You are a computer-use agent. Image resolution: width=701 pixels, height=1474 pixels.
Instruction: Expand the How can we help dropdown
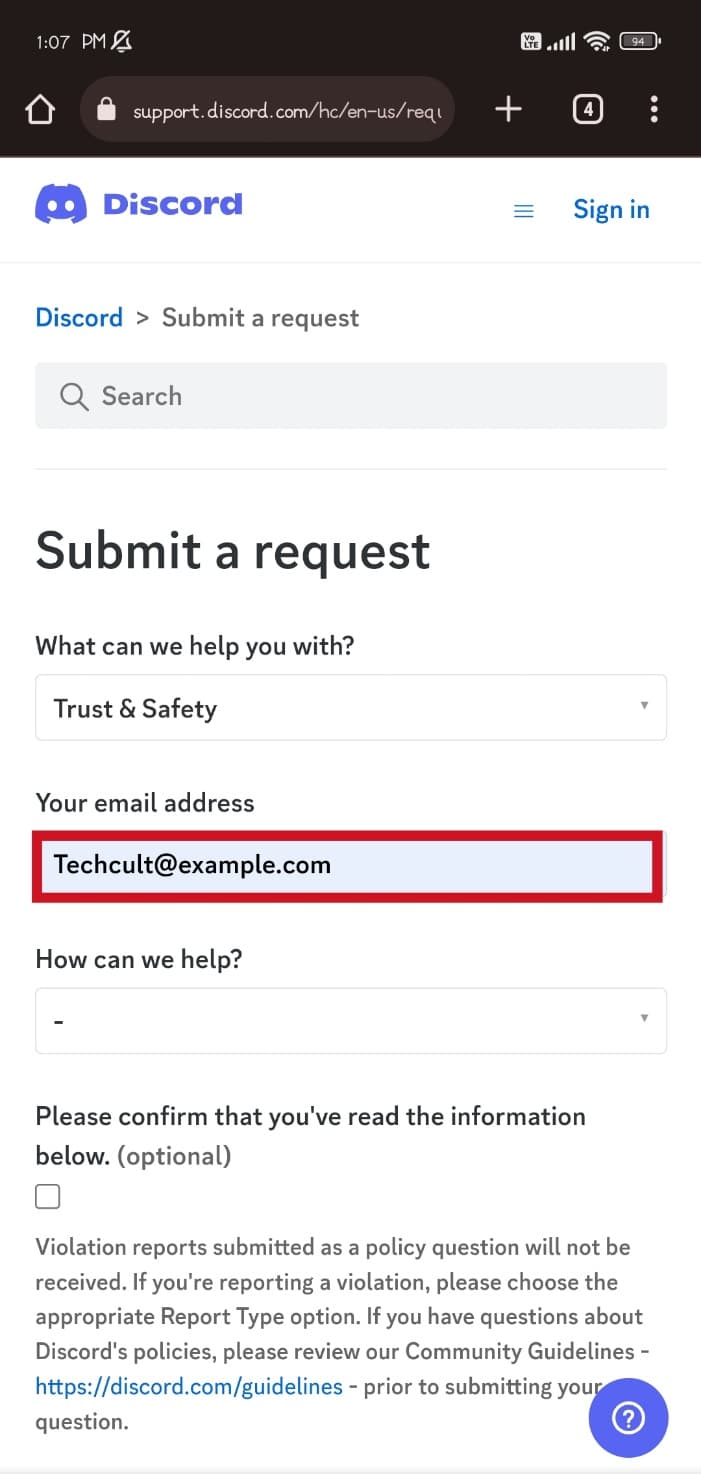click(351, 1020)
